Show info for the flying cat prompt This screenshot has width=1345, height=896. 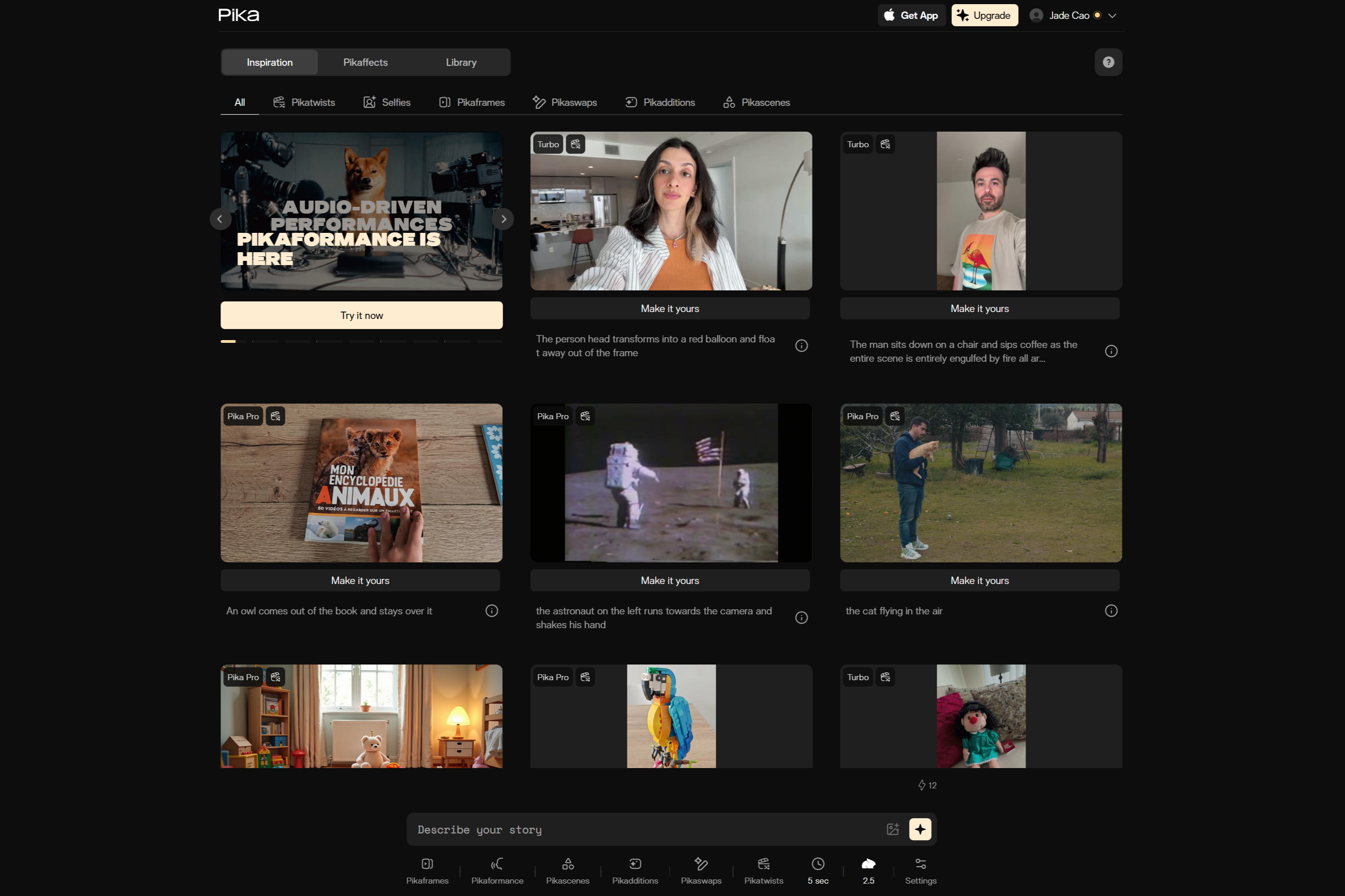(1111, 611)
